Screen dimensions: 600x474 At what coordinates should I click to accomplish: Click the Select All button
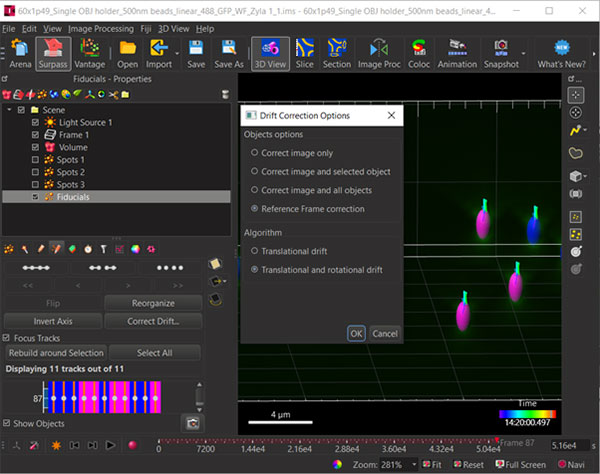point(155,353)
